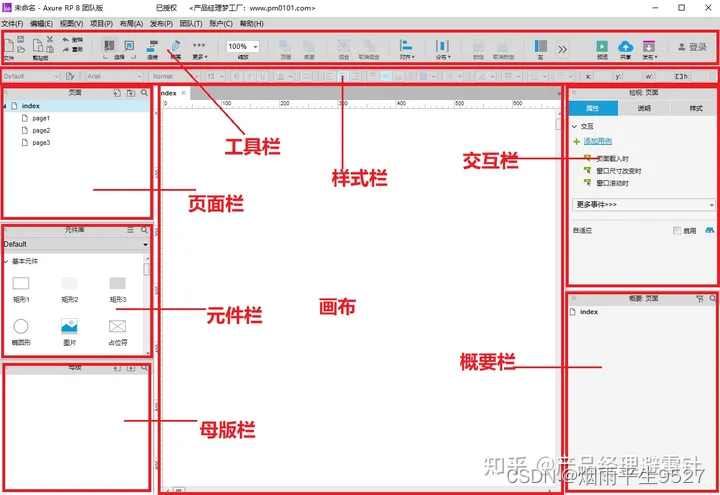Image resolution: width=720 pixels, height=495 pixels.
Task: Click the style painter icon beside Default
Action: click(70, 76)
